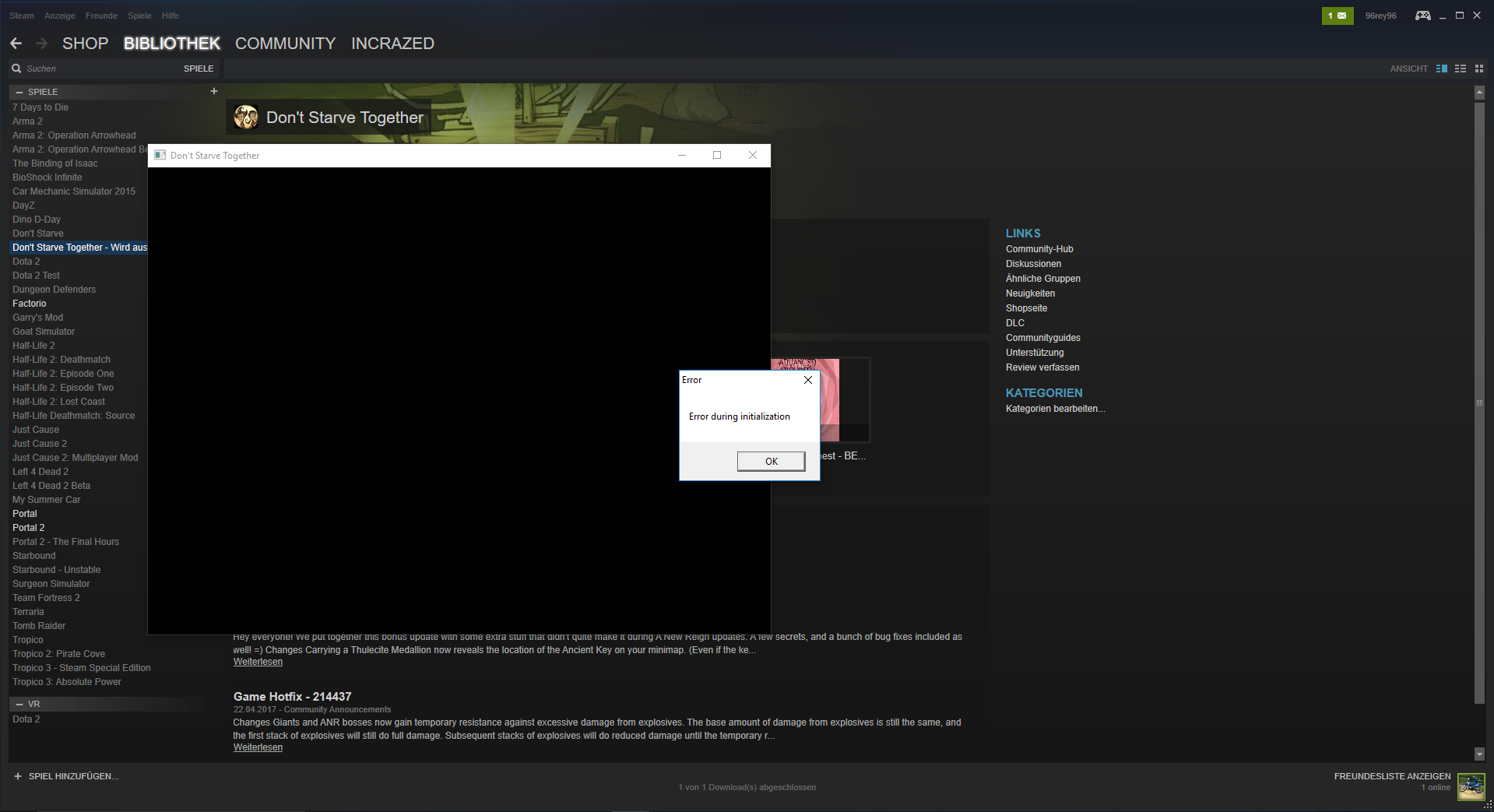Open the SPIELE filter dropdown
Screen dimensions: 1494x812
click(x=199, y=69)
